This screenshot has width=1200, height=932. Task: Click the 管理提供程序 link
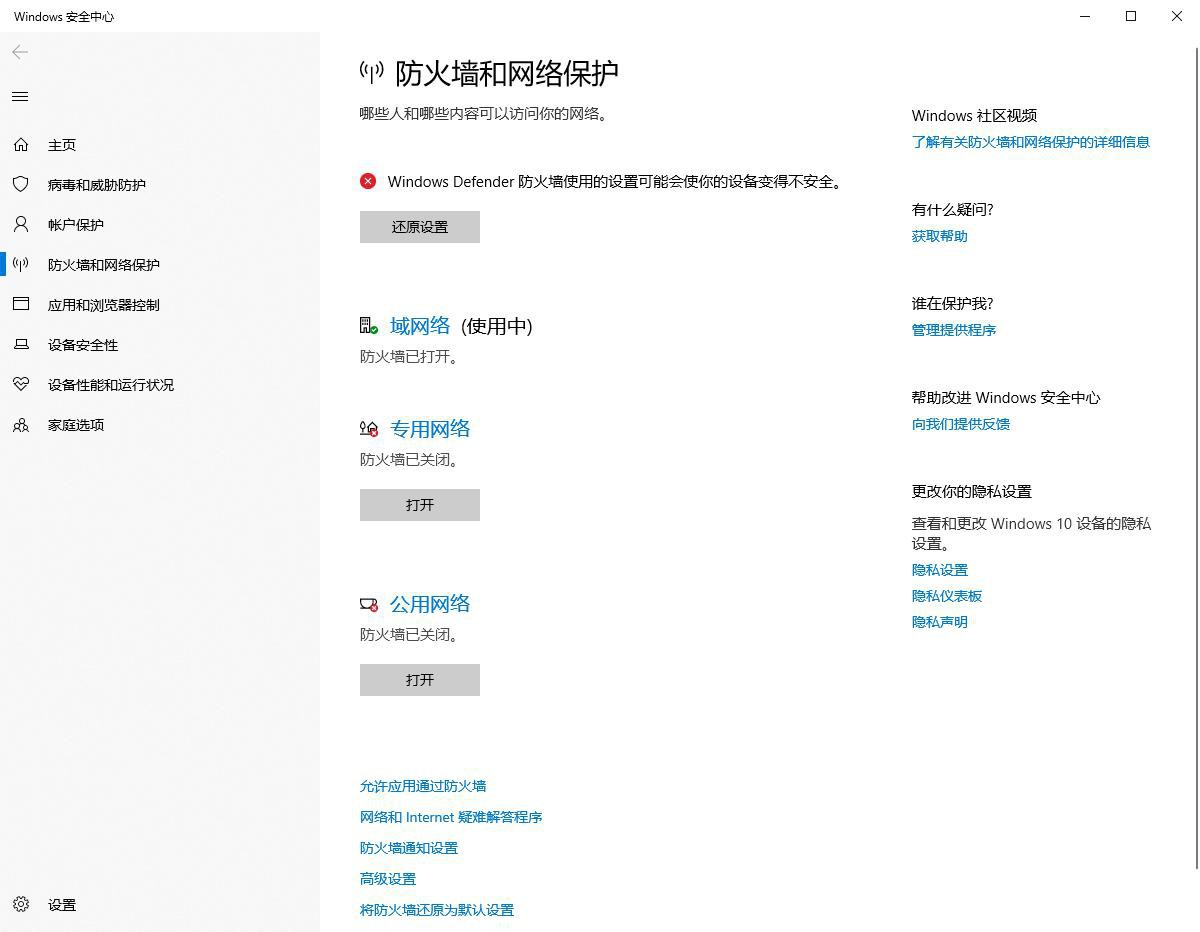coord(954,330)
